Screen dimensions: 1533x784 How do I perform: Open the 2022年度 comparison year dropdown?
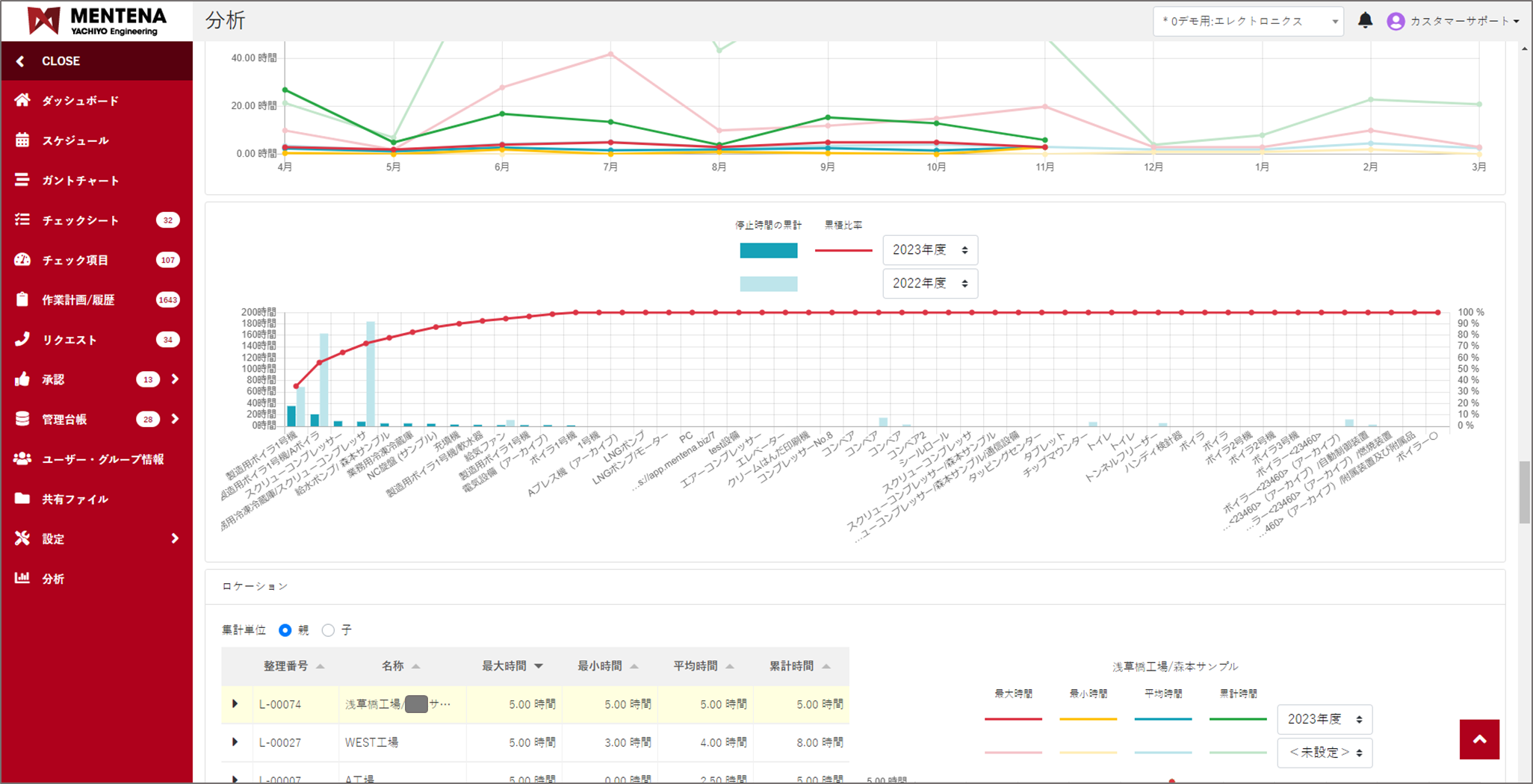929,284
